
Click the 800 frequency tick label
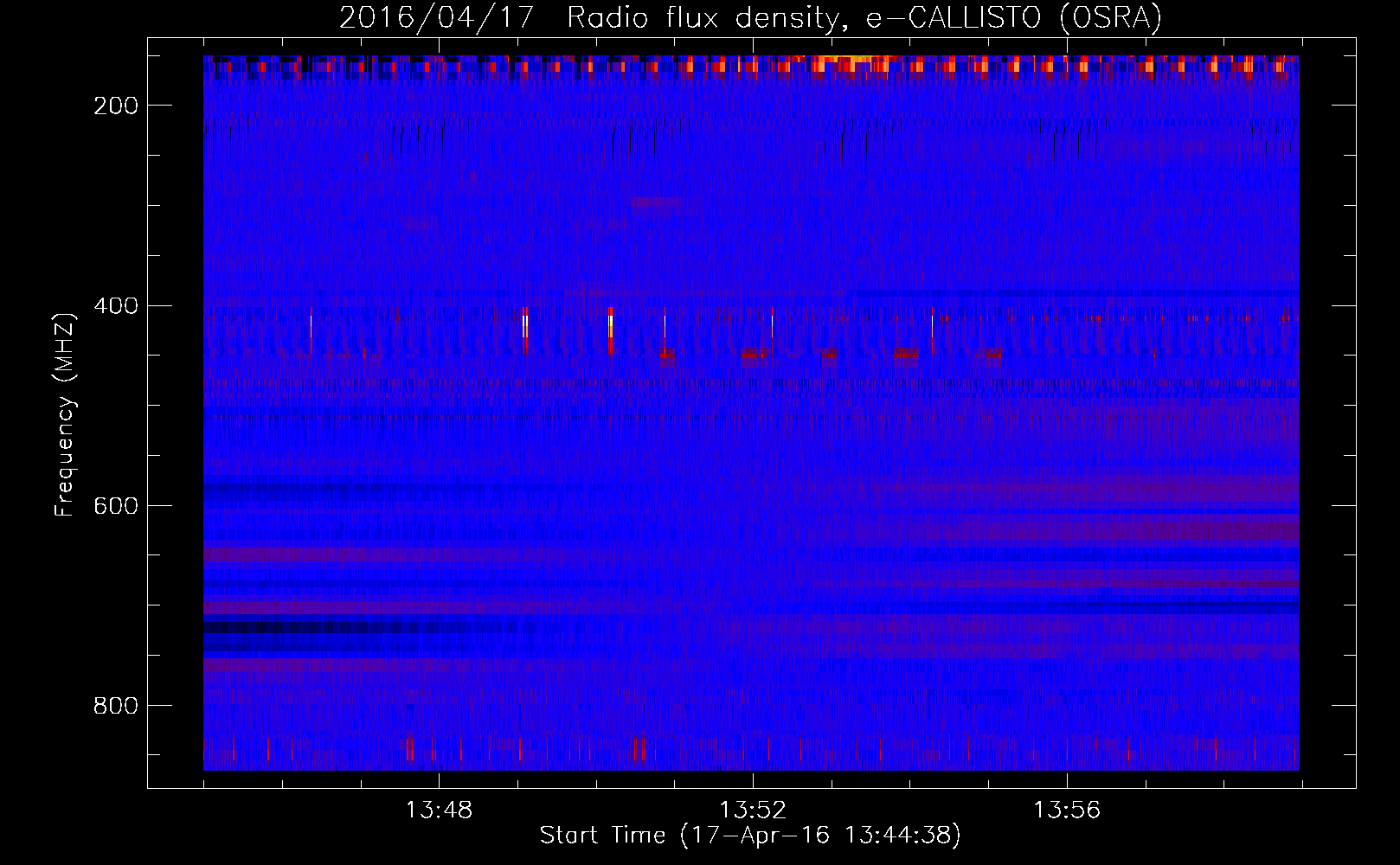[116, 706]
